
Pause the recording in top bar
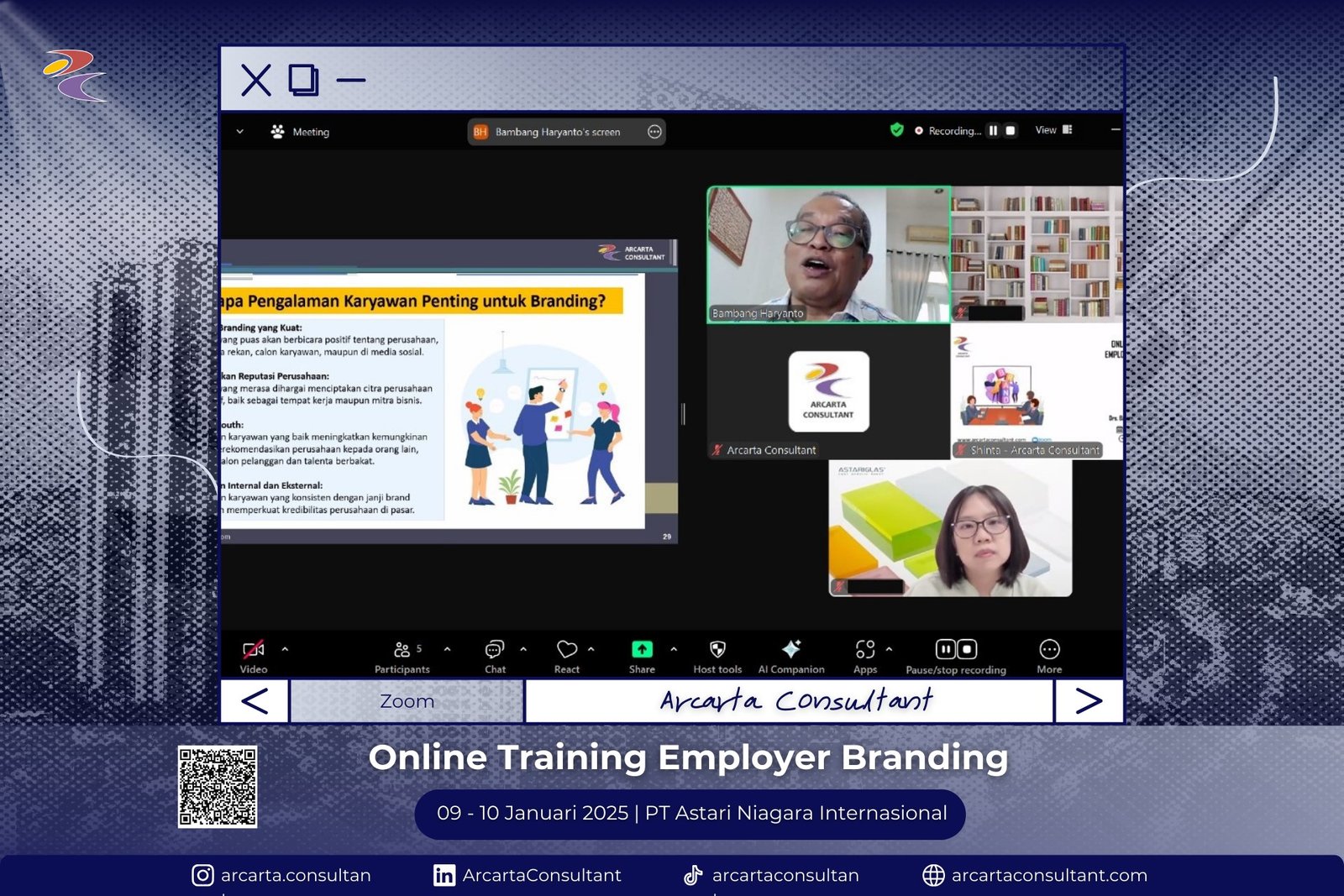(993, 131)
